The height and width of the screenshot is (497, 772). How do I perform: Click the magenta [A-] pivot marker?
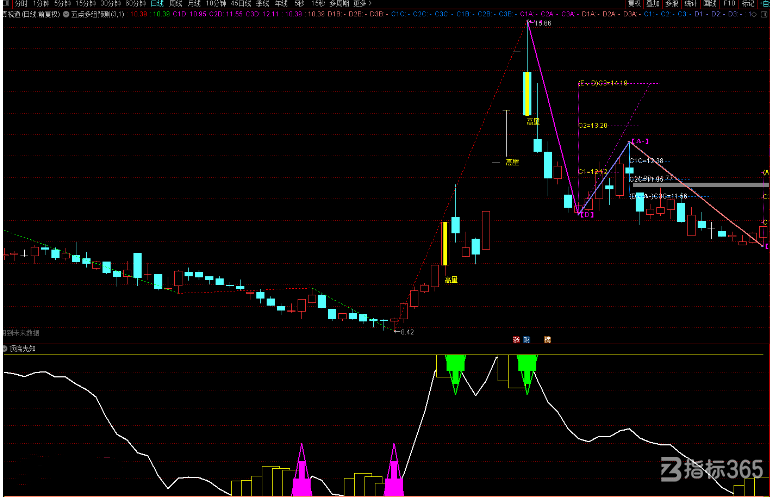click(x=640, y=141)
